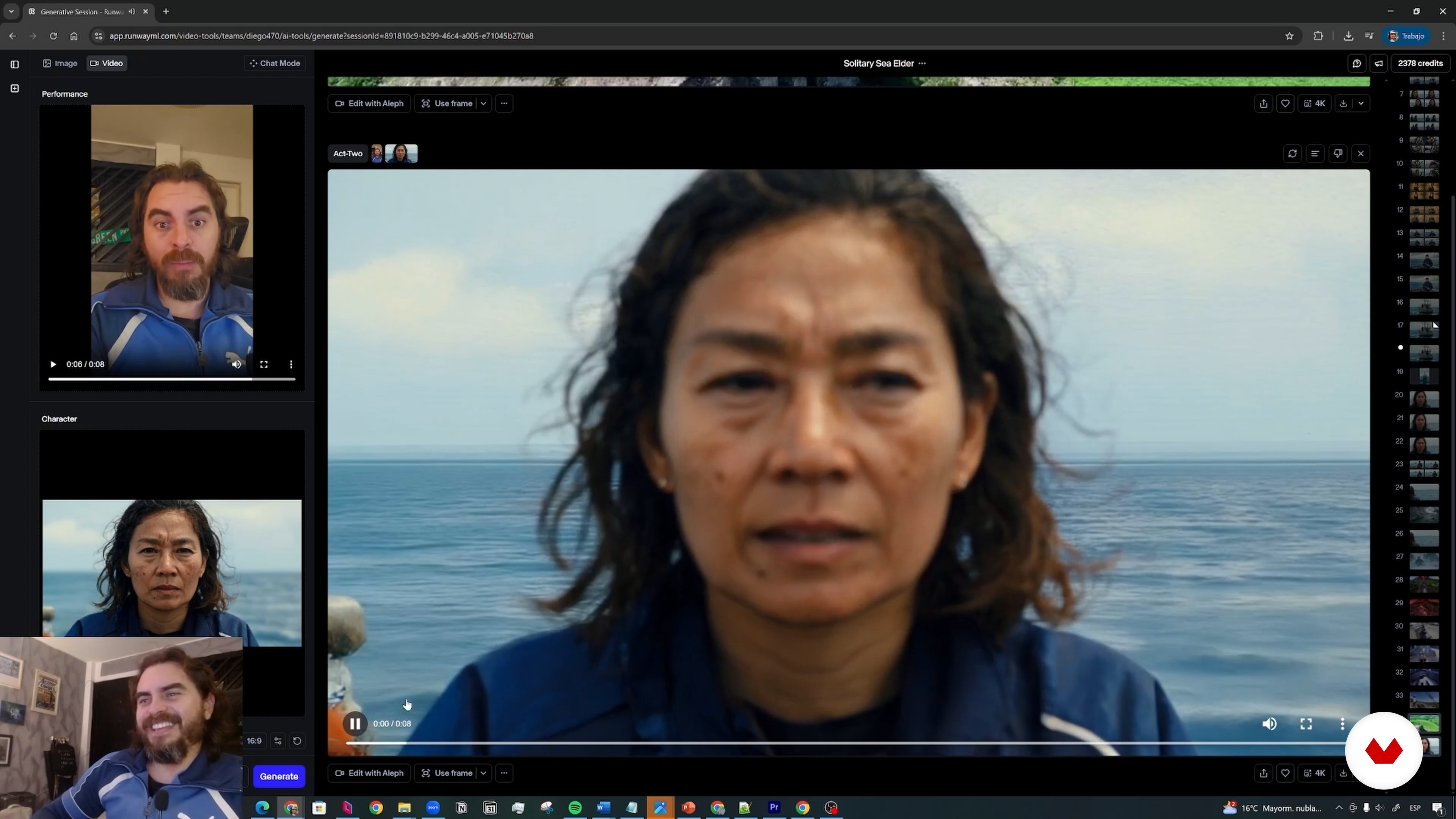Mute the main Act-Two video
This screenshot has width=1456, height=819.
[1269, 724]
